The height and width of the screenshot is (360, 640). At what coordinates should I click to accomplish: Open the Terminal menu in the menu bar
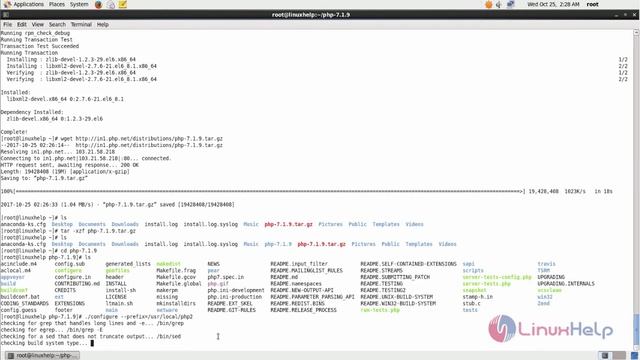tap(81, 24)
